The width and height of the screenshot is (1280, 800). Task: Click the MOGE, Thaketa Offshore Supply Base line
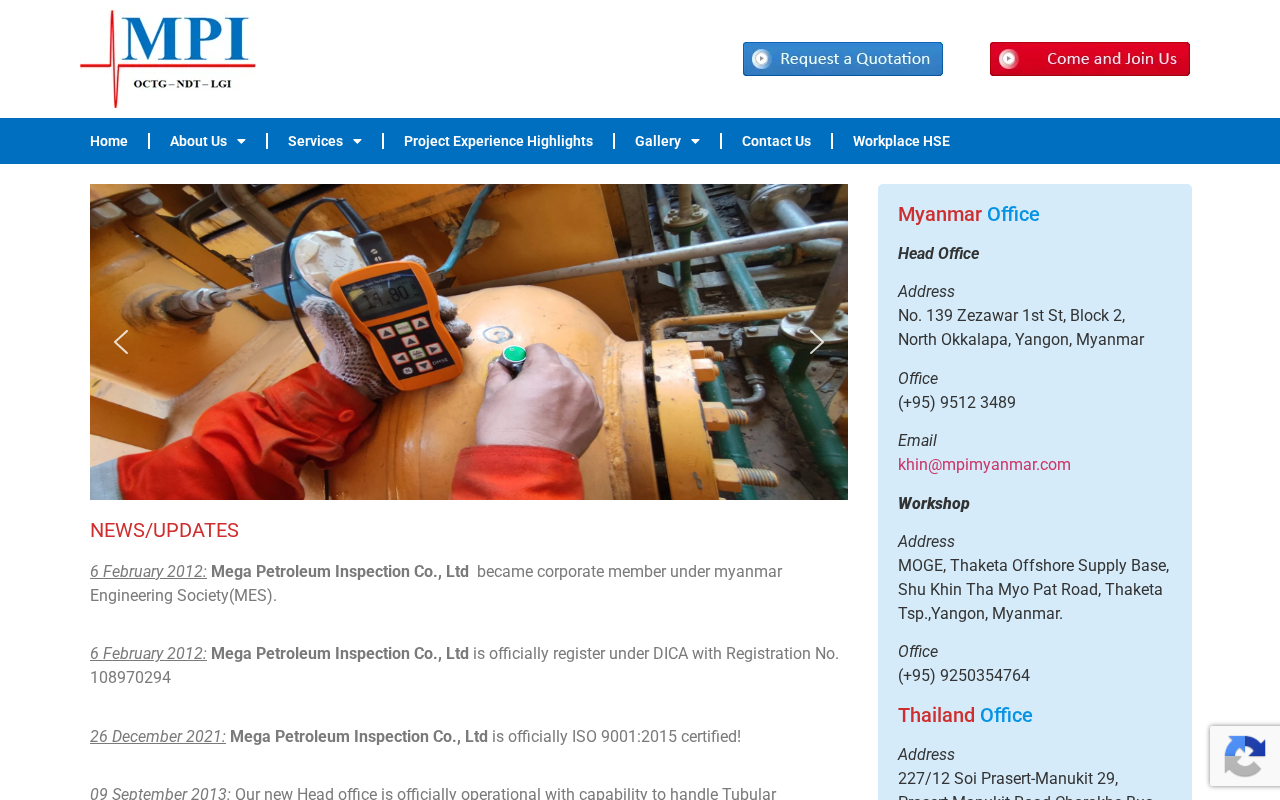(1033, 566)
